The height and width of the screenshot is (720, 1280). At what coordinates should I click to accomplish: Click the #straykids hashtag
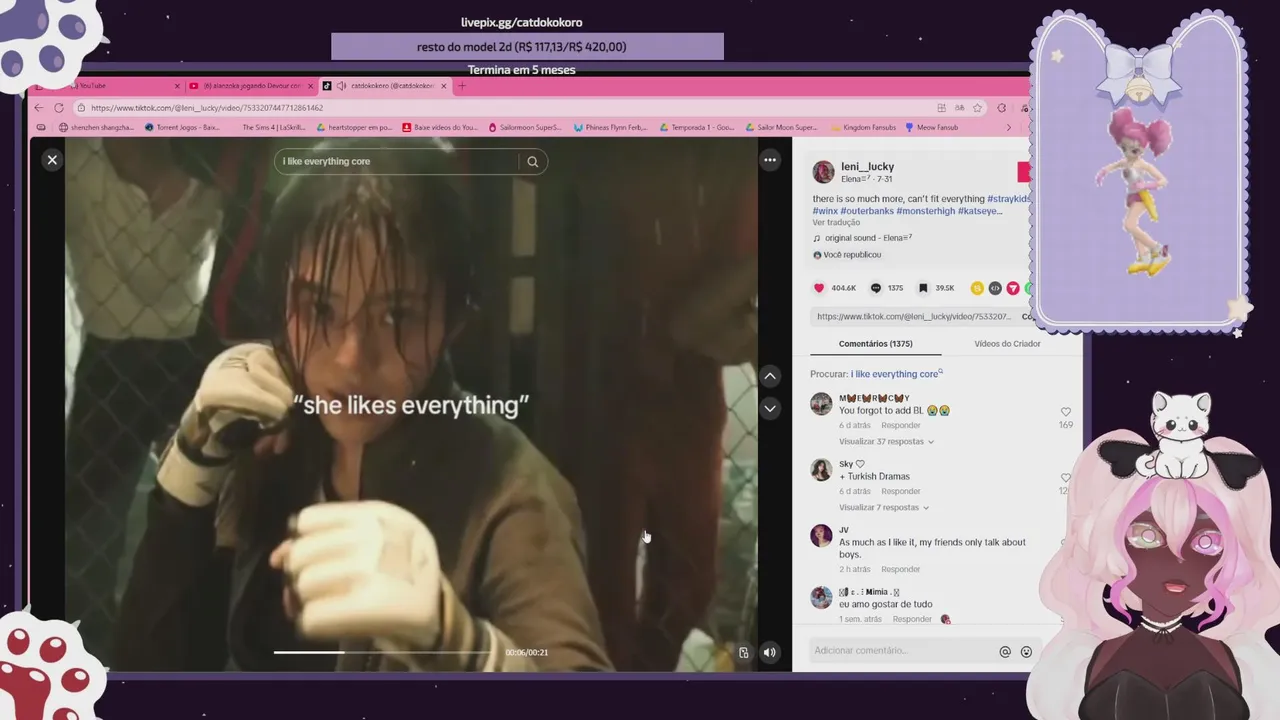[x=1008, y=199]
